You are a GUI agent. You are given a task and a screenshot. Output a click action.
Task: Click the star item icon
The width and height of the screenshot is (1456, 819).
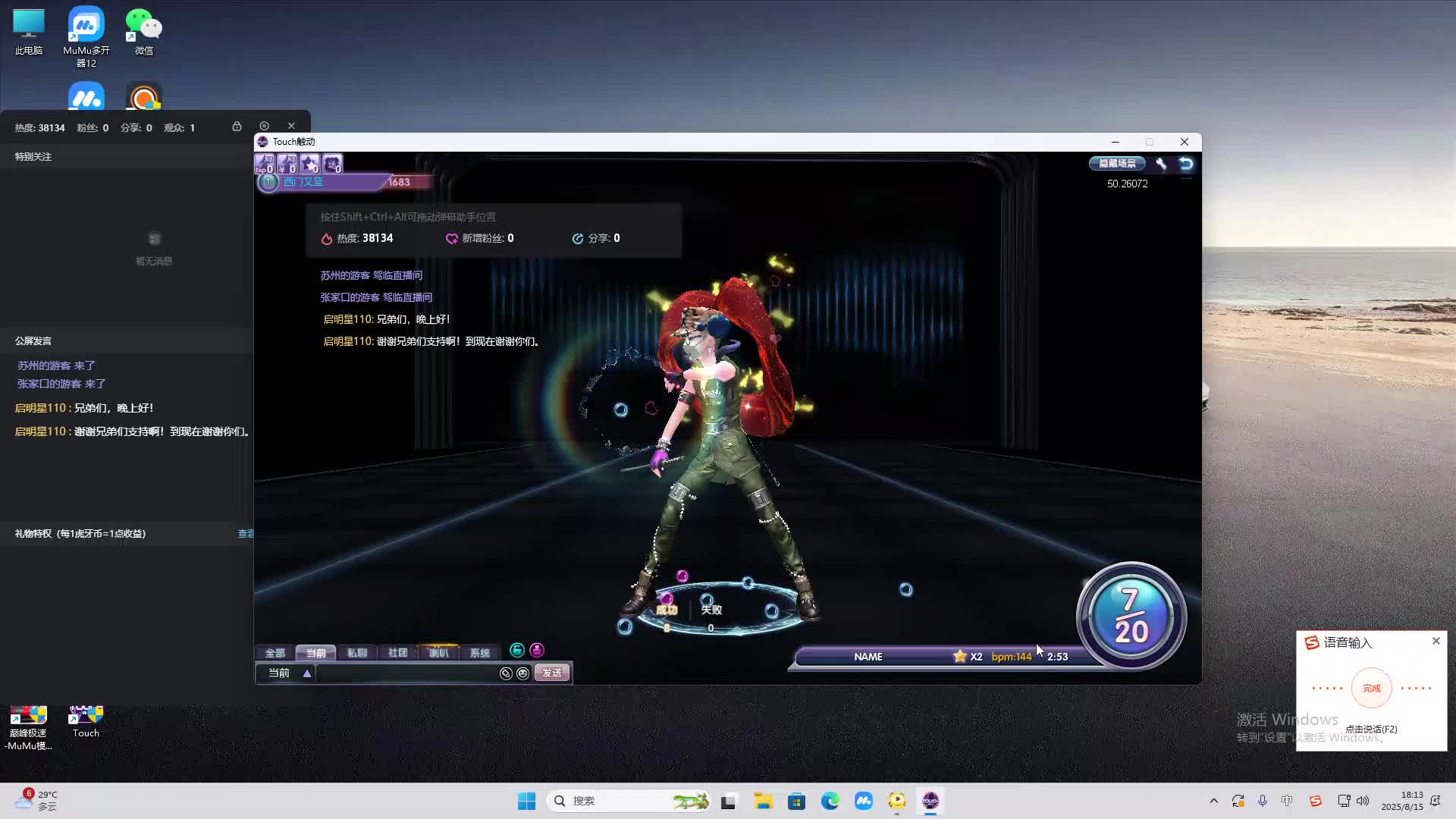[309, 164]
